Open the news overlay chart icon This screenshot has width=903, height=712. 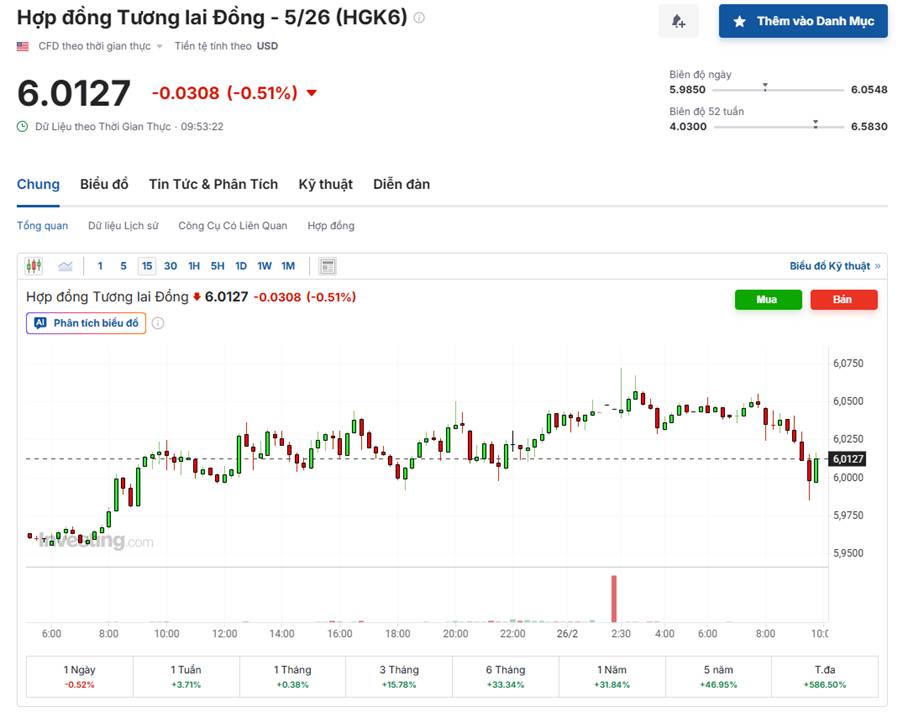[328, 266]
